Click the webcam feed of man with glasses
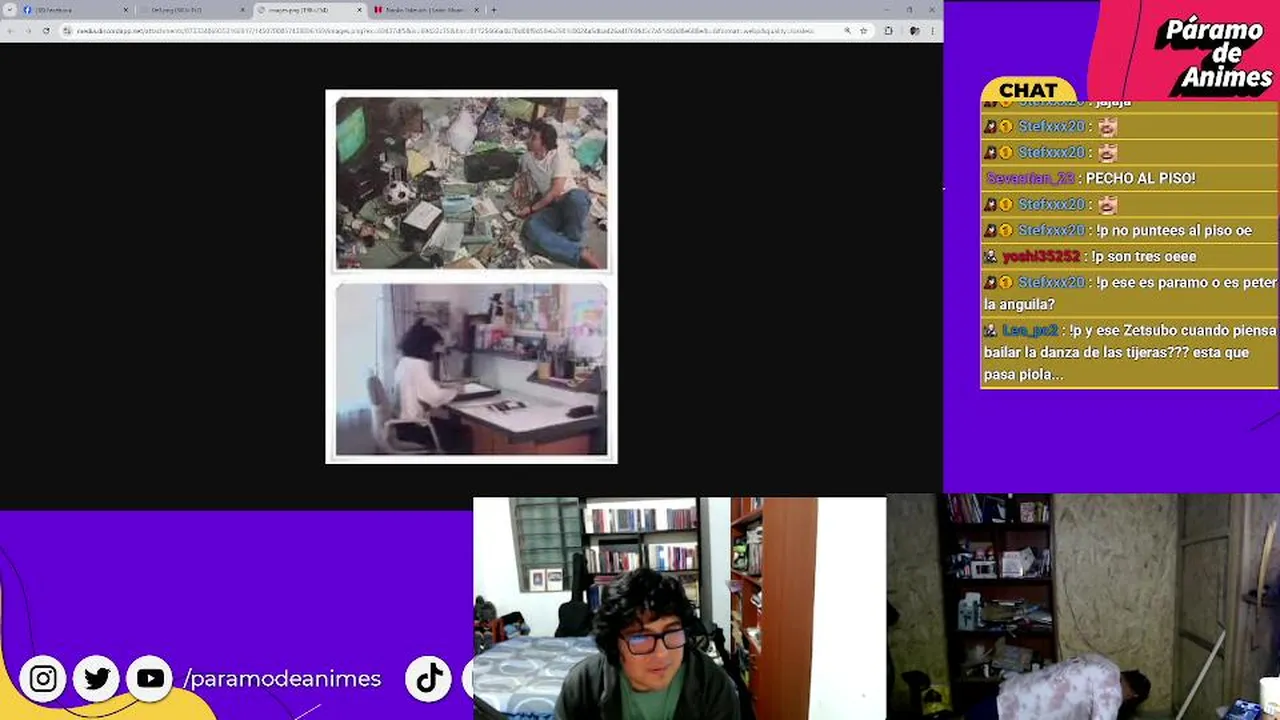 (679, 608)
